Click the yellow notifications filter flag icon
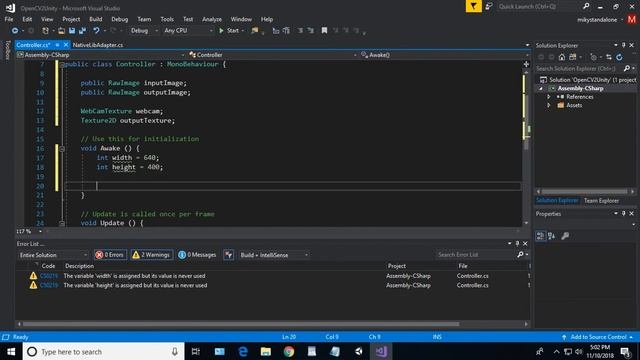Viewport: 640px width, 360px height. [473, 6]
